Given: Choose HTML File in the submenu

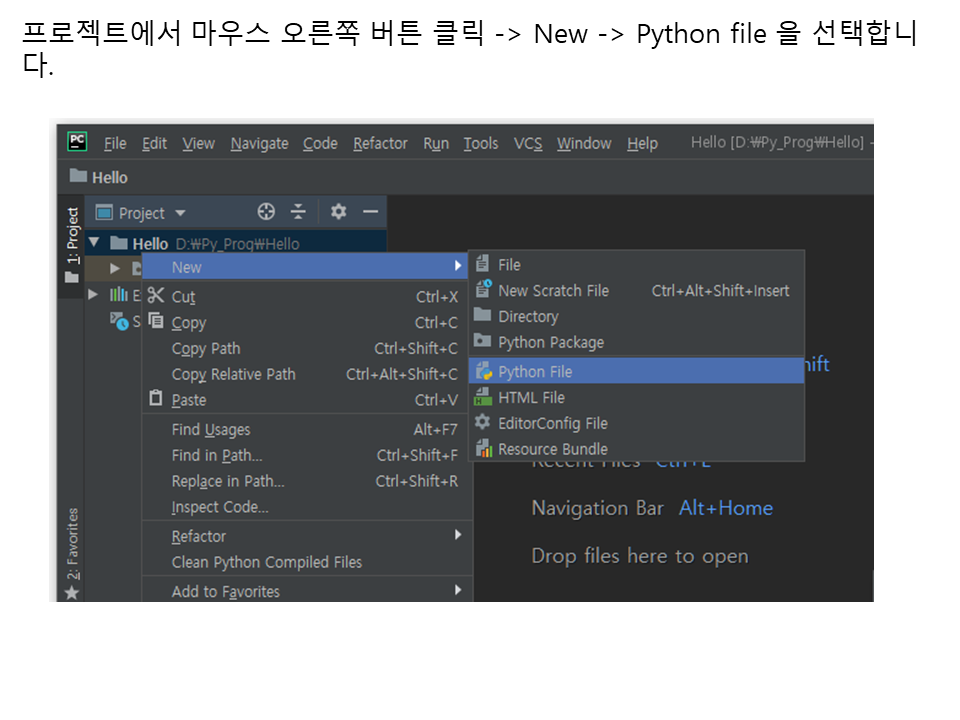Looking at the screenshot, I should (531, 397).
